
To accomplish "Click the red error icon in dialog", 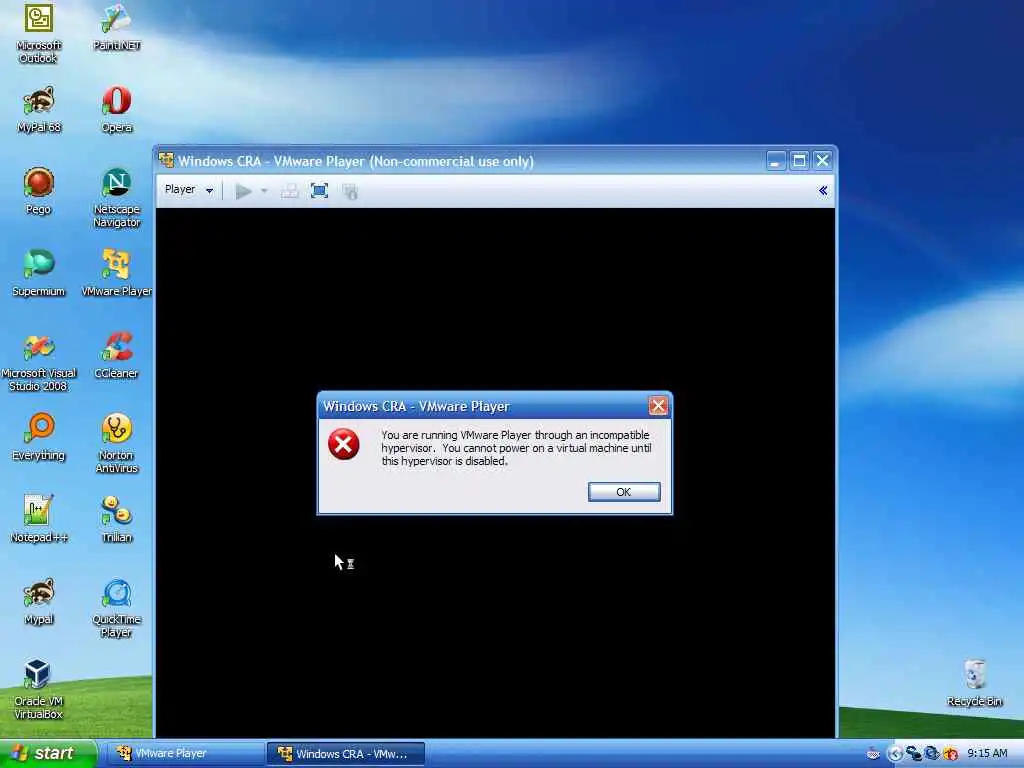I will point(344,444).
